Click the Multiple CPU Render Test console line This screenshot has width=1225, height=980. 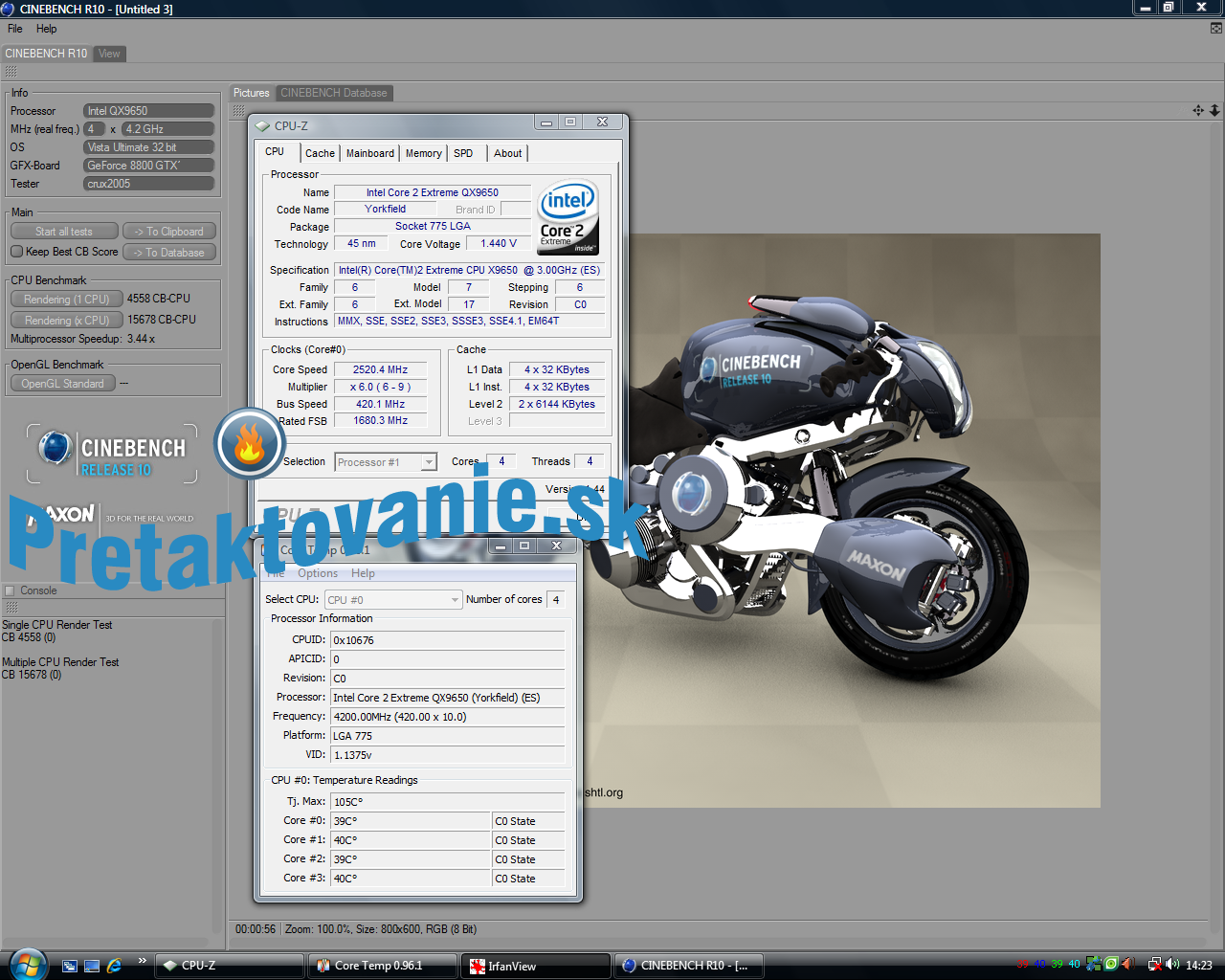[x=60, y=662]
